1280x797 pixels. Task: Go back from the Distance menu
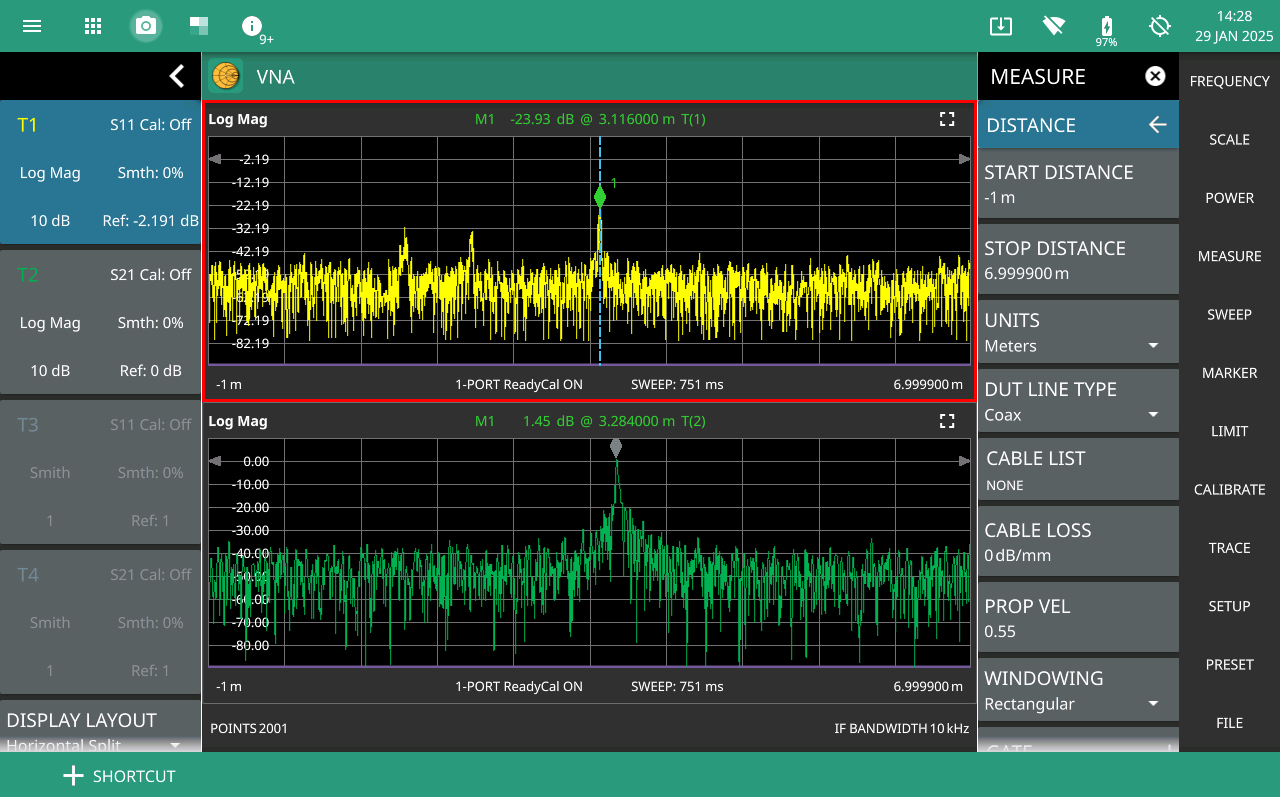pyautogui.click(x=1157, y=125)
